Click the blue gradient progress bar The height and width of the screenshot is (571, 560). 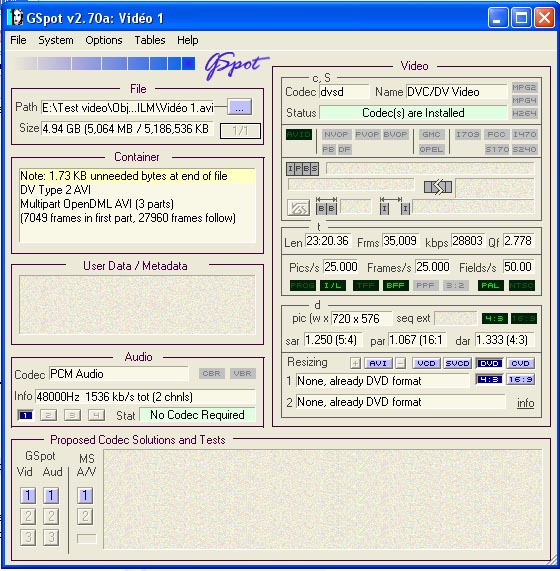coord(104,63)
